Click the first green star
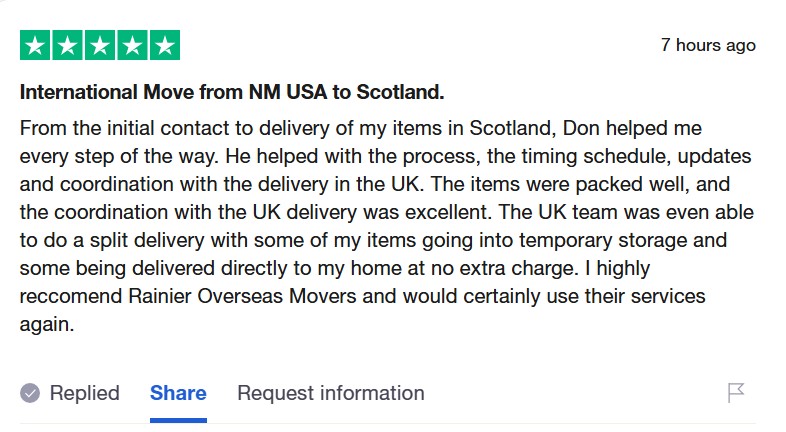786x432 pixels. 35,45
